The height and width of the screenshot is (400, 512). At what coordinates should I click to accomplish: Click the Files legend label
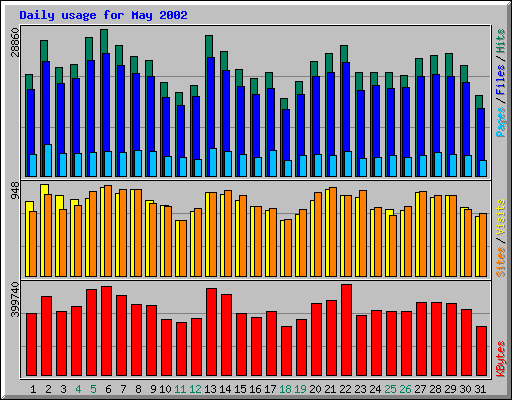[x=500, y=80]
